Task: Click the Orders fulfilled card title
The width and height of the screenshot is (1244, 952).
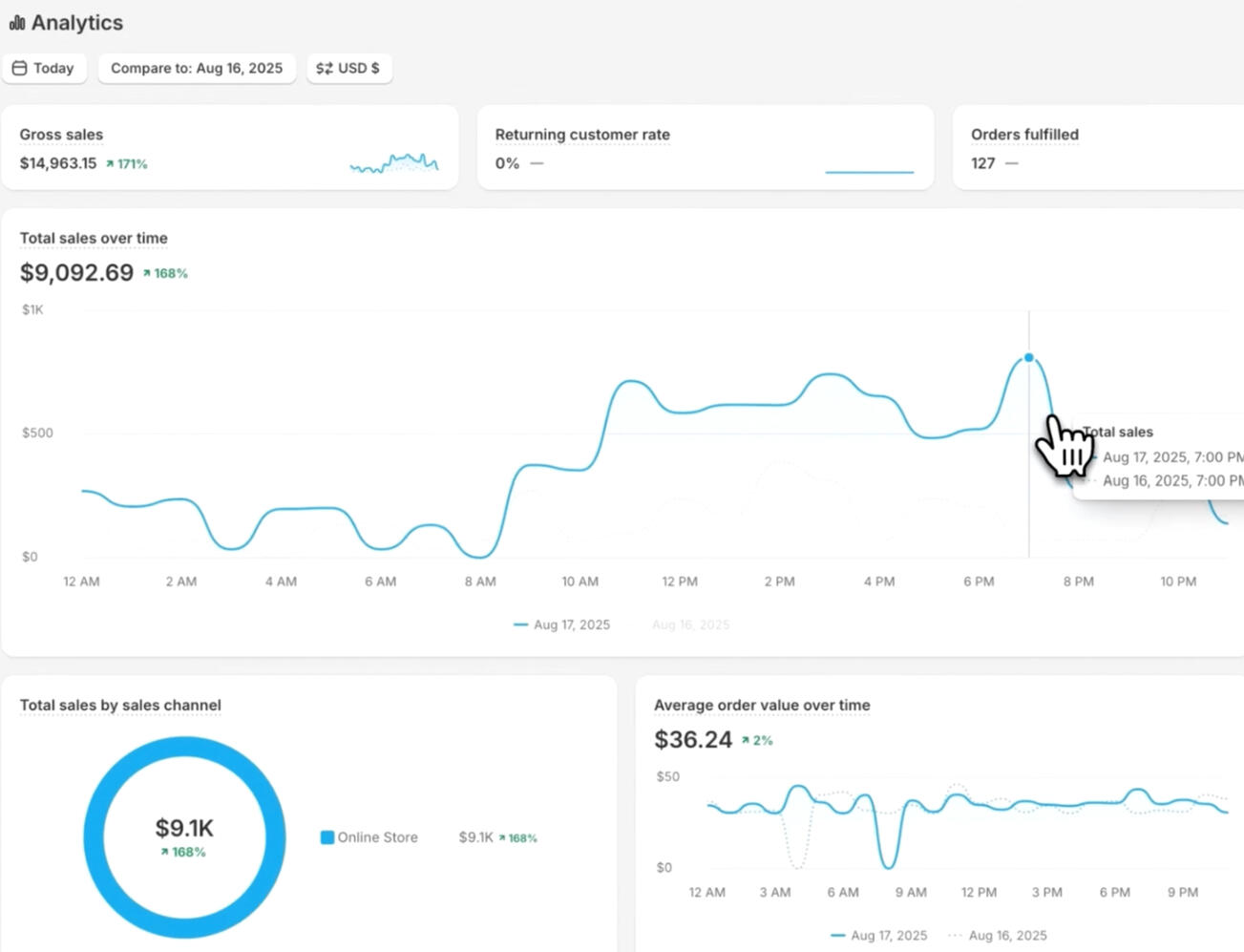Action: 1024,135
